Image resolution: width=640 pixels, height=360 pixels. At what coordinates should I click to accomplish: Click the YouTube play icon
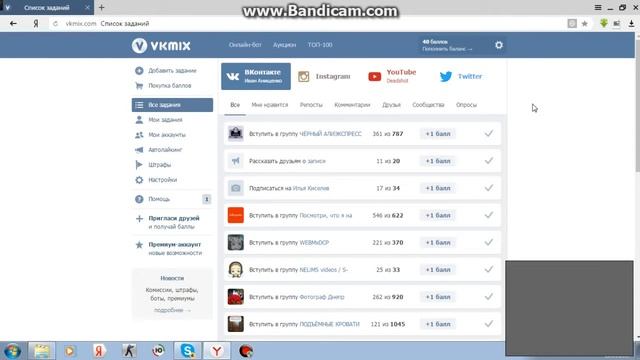tap(375, 76)
